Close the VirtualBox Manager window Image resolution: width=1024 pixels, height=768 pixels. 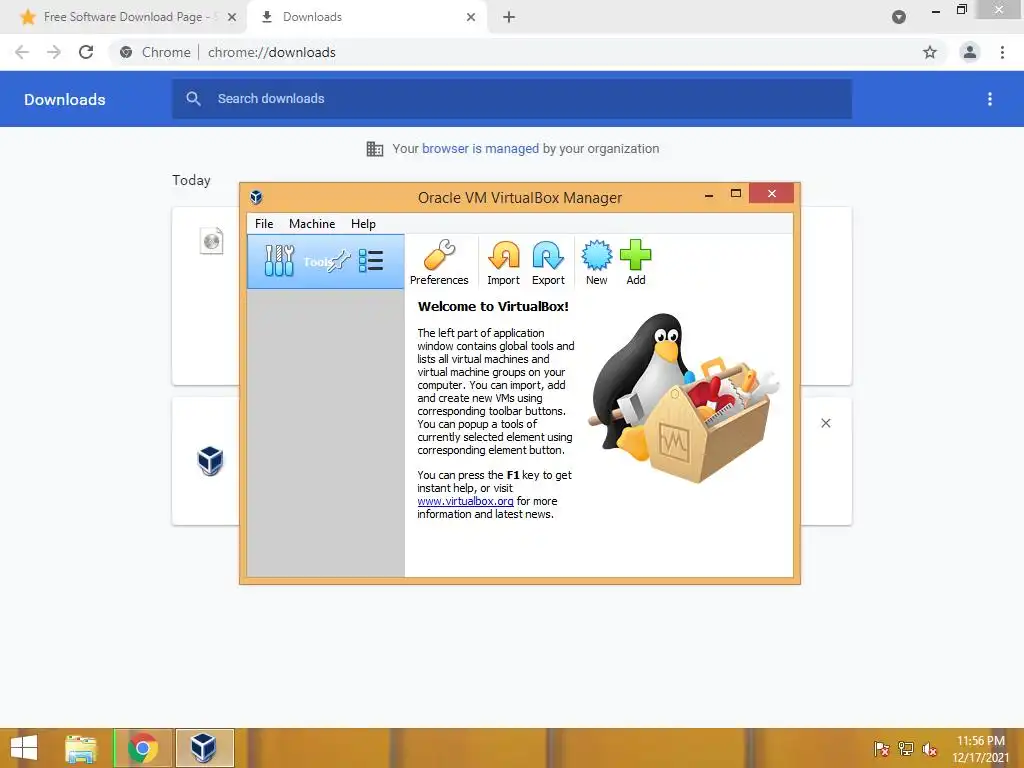(x=771, y=193)
